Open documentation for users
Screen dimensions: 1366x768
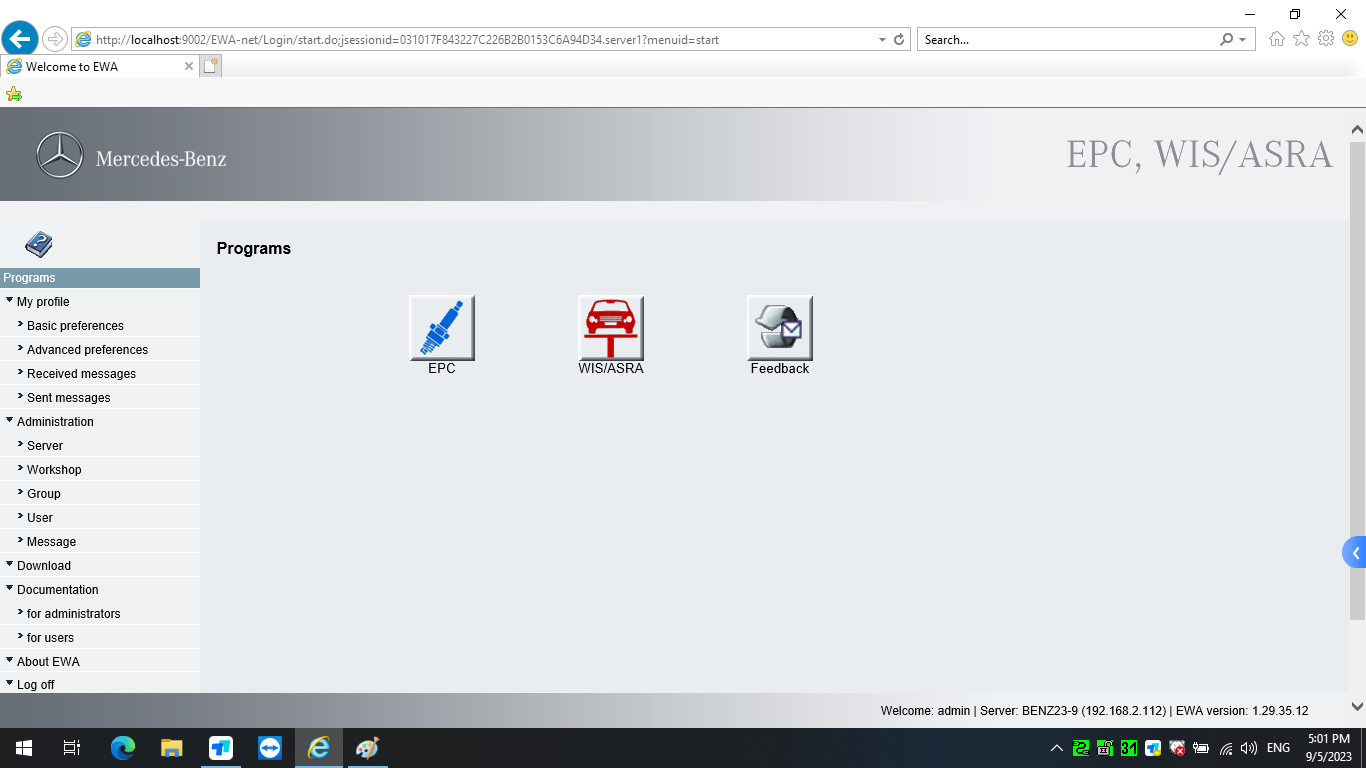click(x=50, y=638)
